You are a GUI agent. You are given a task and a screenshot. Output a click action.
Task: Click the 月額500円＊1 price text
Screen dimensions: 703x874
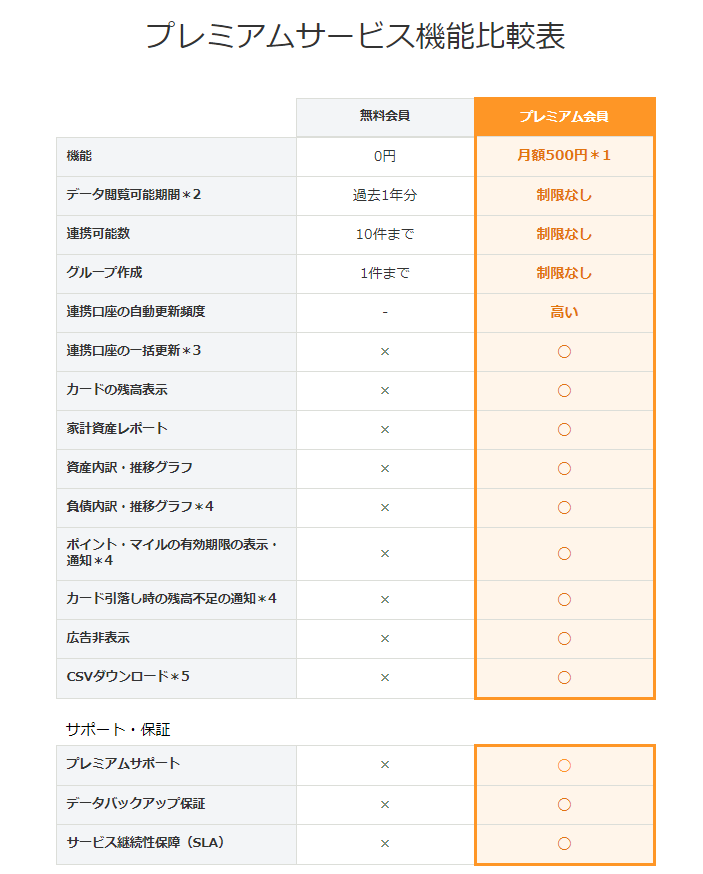point(564,156)
